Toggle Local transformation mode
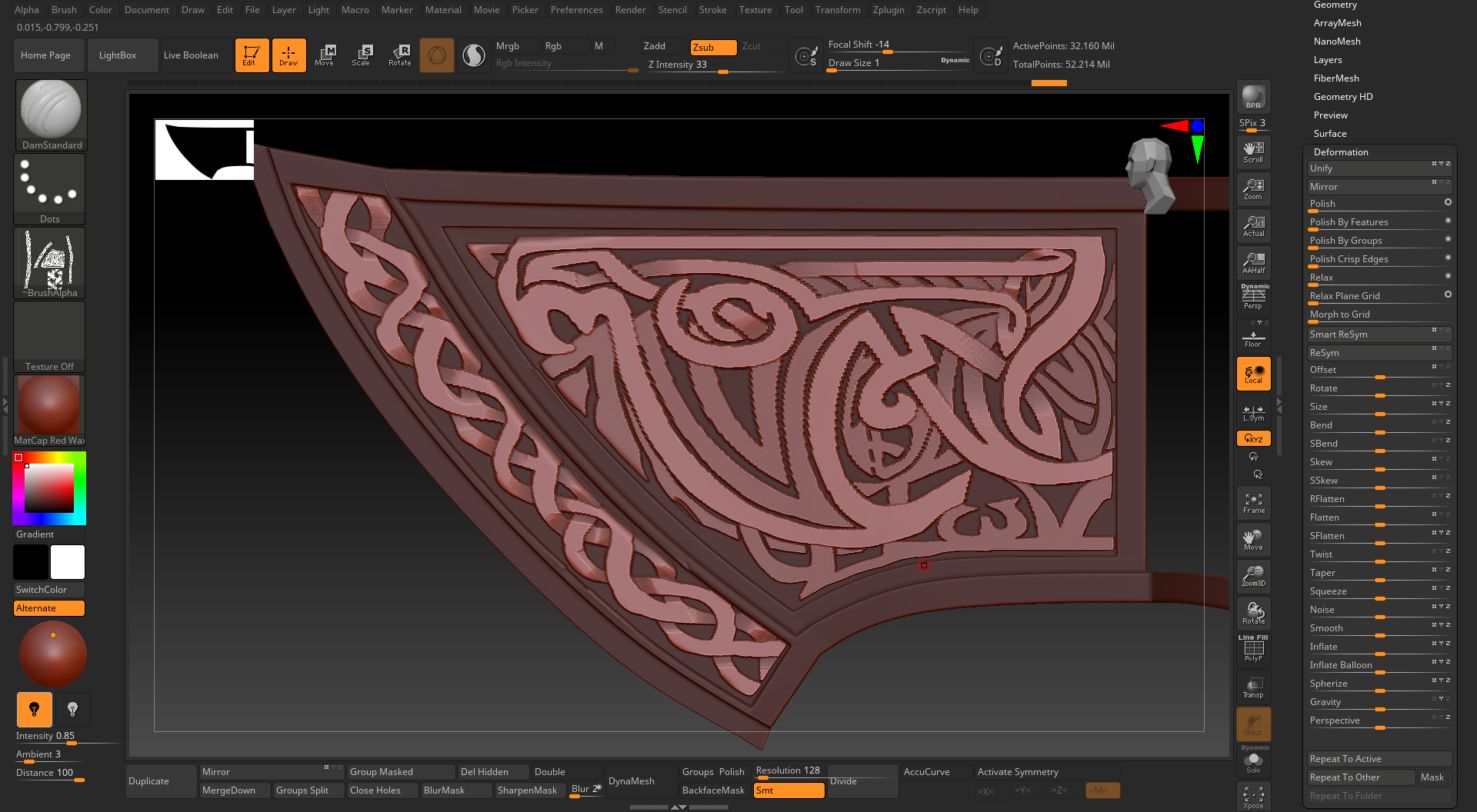The image size is (1477, 812). pos(1253,374)
